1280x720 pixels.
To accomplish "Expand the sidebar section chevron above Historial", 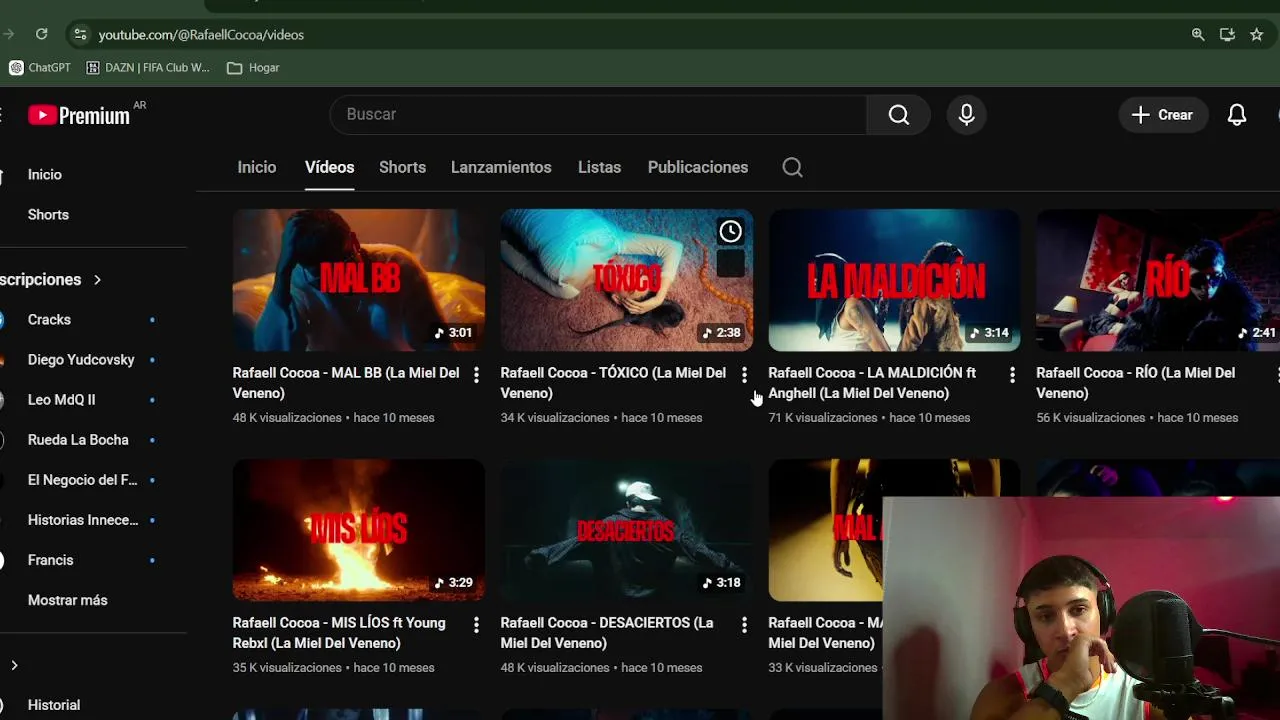I will [x=14, y=665].
